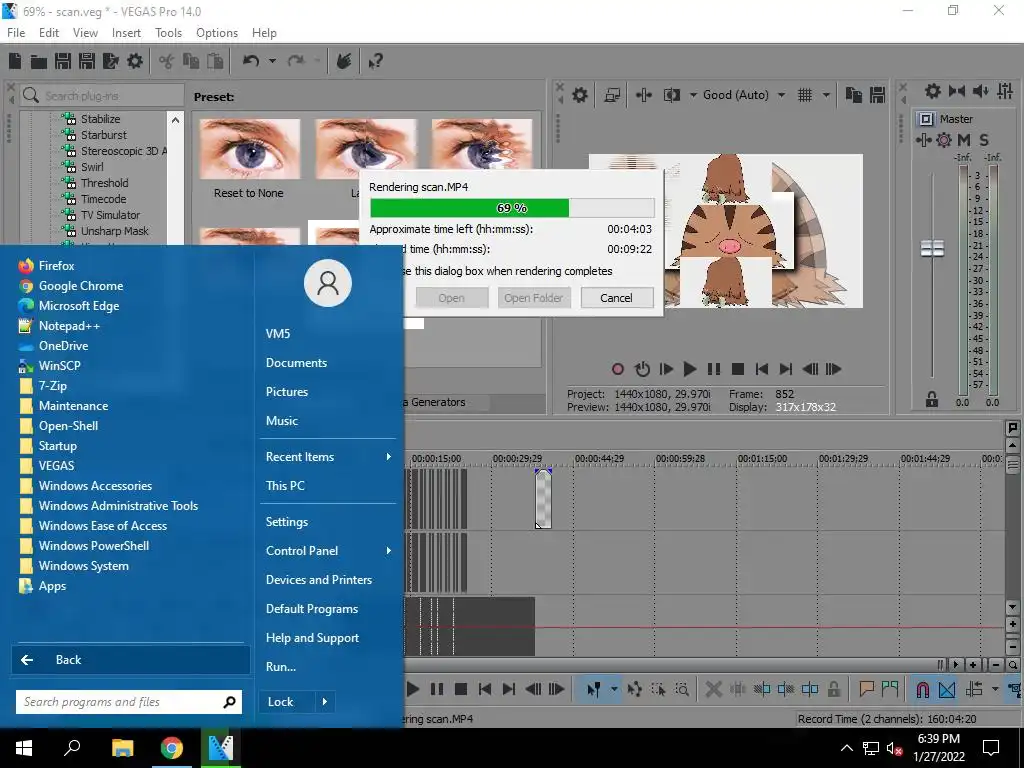Select TV Simulator plug-in in the list
1024x768 pixels.
(x=110, y=215)
